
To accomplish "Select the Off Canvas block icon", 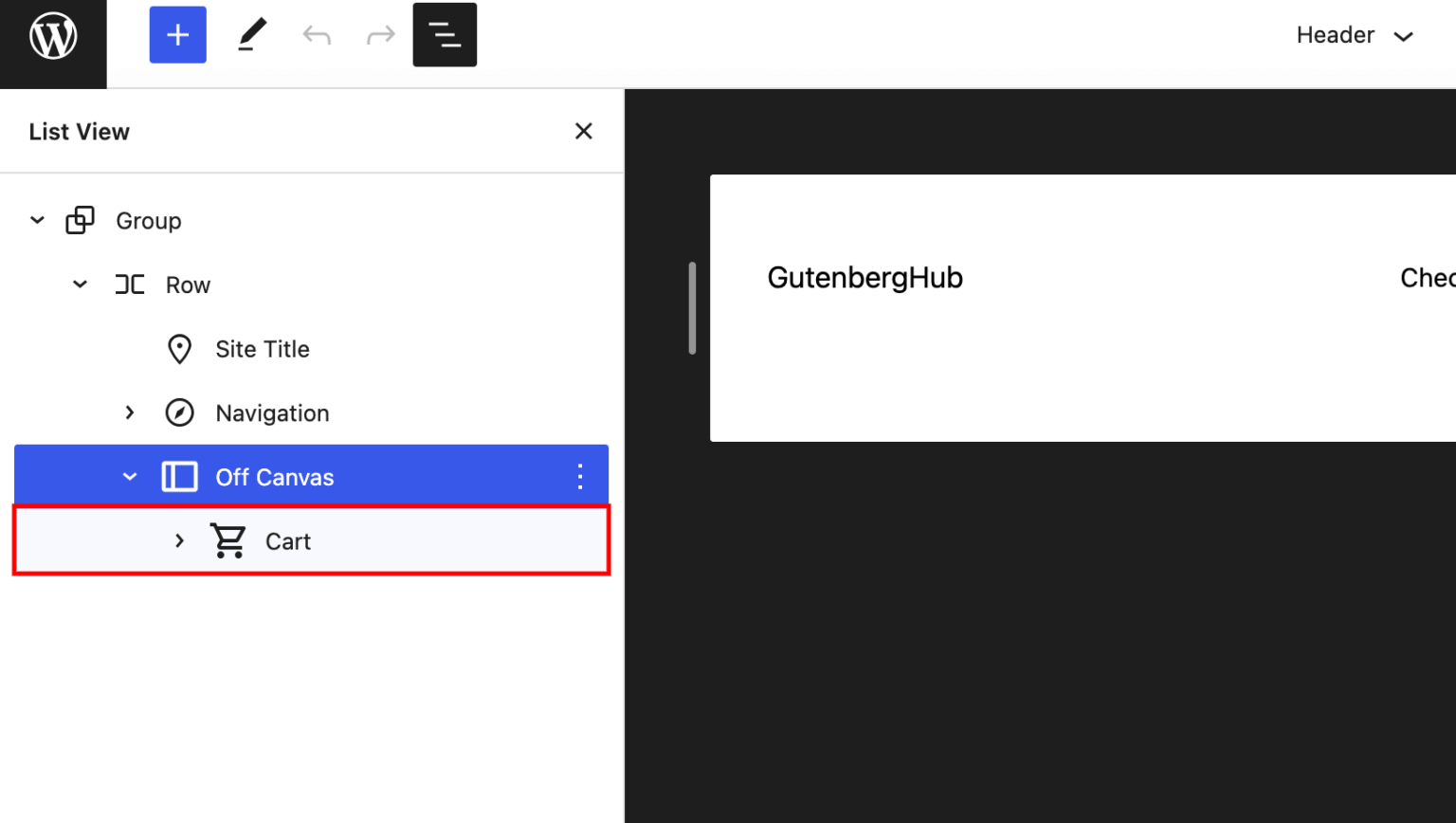I will coord(179,476).
